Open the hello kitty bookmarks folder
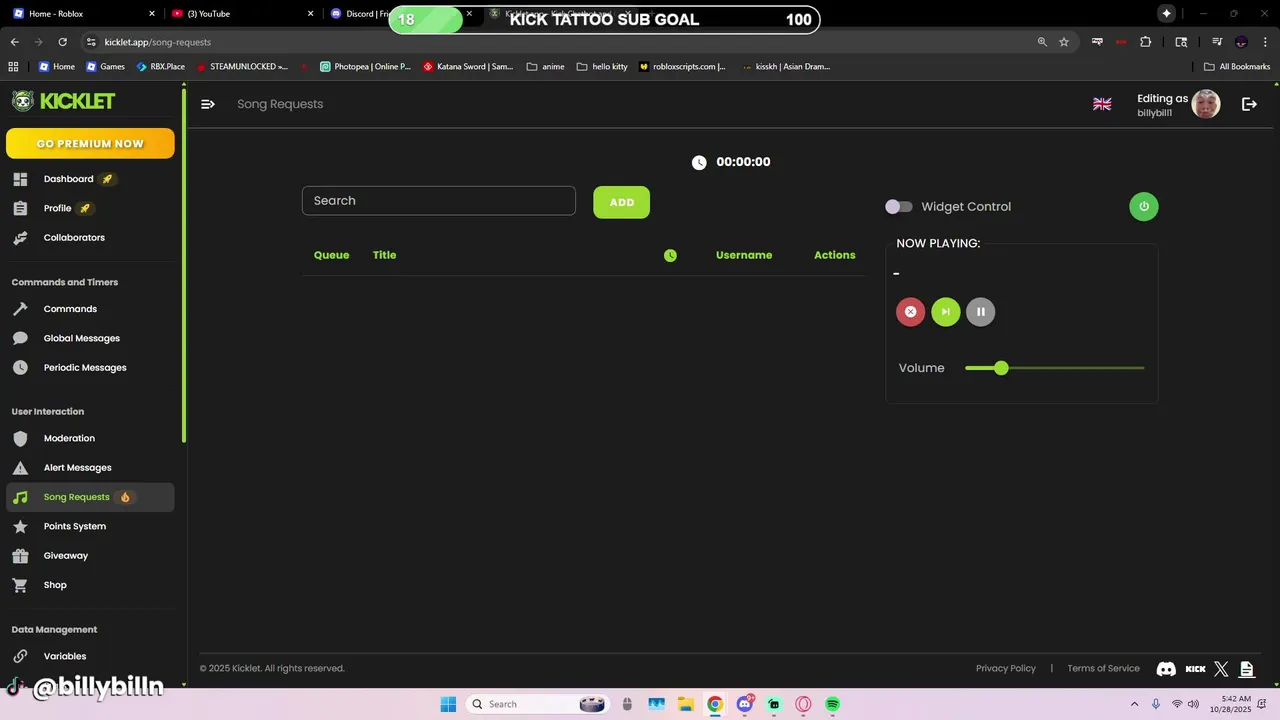 pos(602,67)
